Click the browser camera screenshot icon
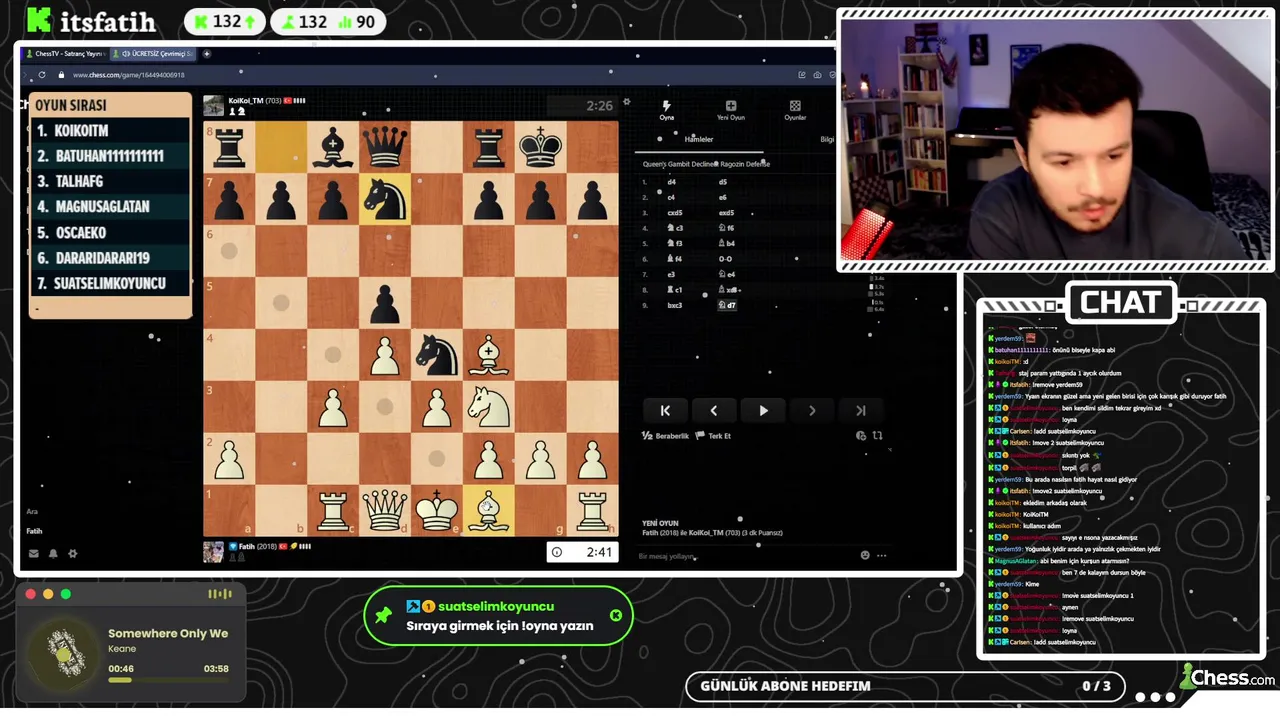Image resolution: width=1280 pixels, height=720 pixels. click(x=818, y=75)
